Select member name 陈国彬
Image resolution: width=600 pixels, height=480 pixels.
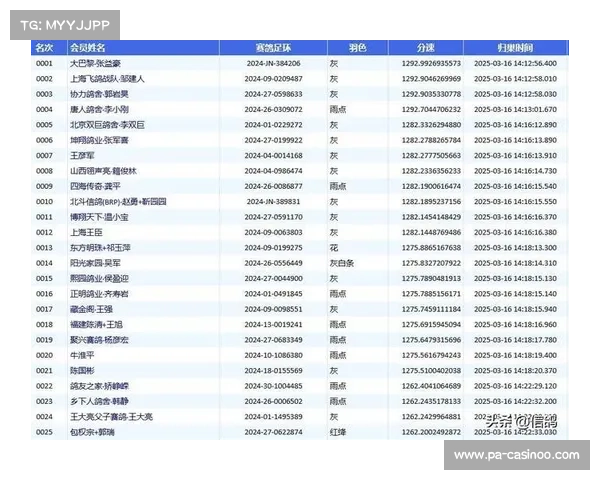(82, 371)
